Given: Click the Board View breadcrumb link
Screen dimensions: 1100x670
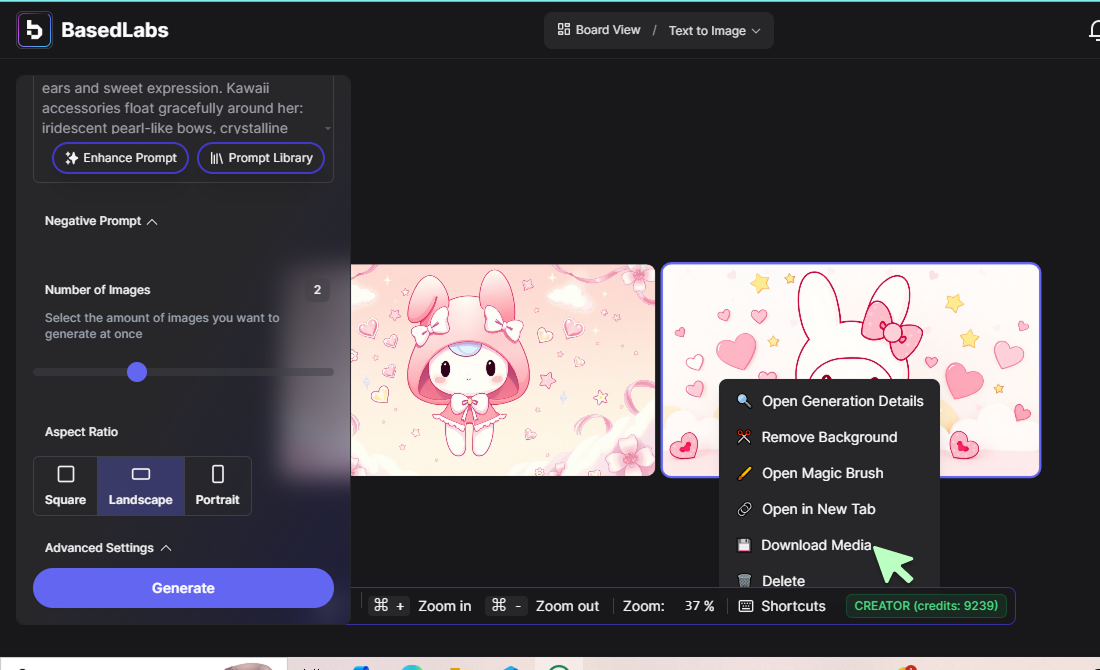Looking at the screenshot, I should 599,30.
